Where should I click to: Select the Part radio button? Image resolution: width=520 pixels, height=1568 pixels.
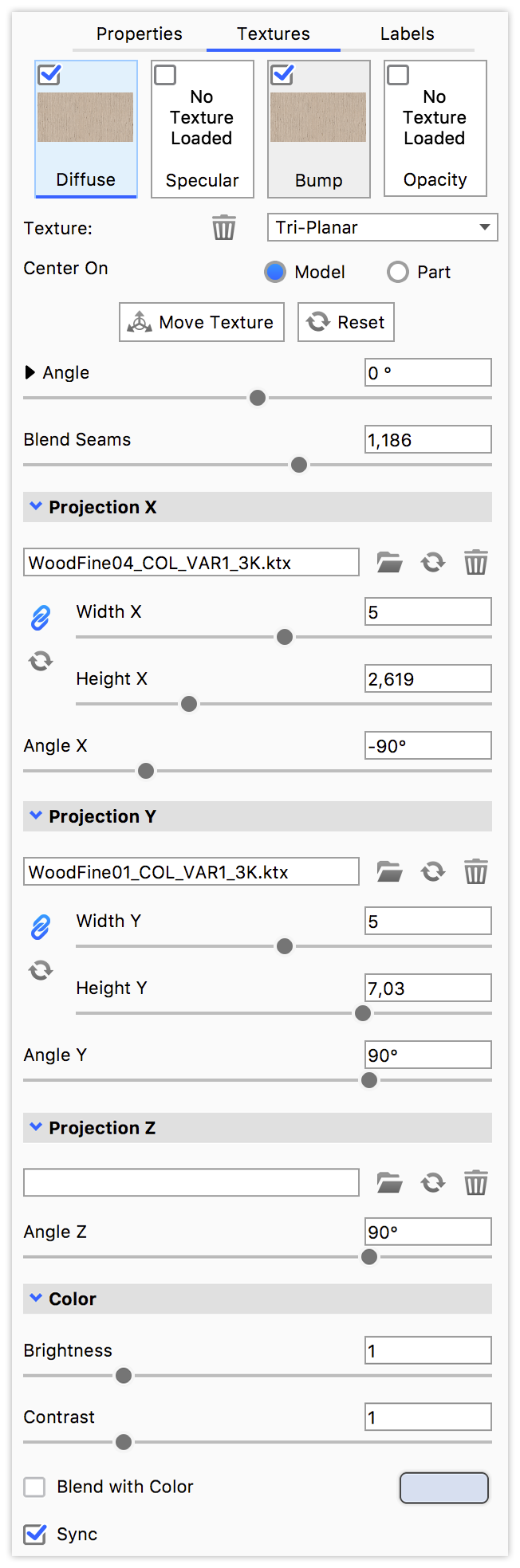click(398, 273)
